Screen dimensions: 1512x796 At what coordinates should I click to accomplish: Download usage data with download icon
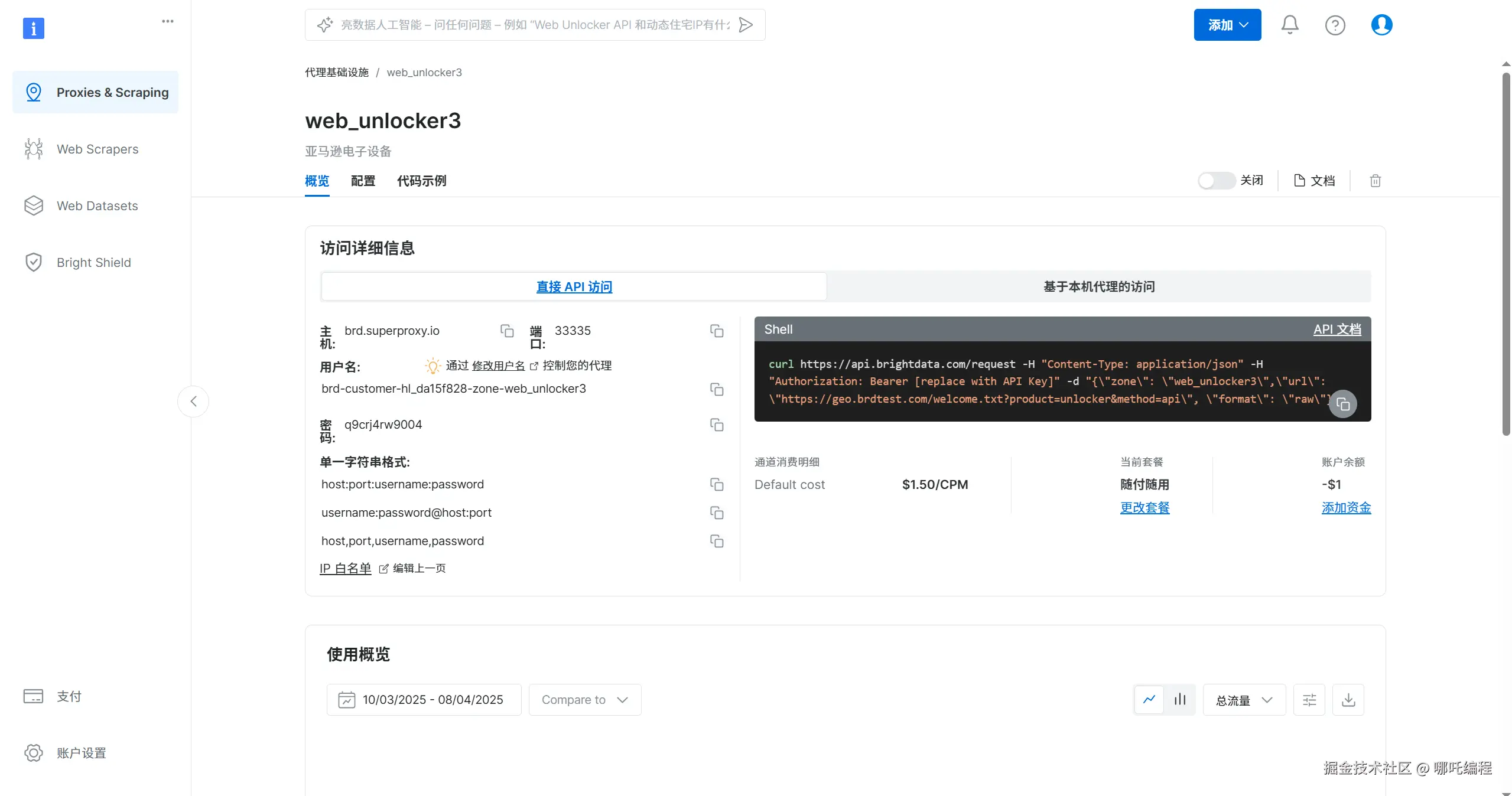[x=1348, y=700]
